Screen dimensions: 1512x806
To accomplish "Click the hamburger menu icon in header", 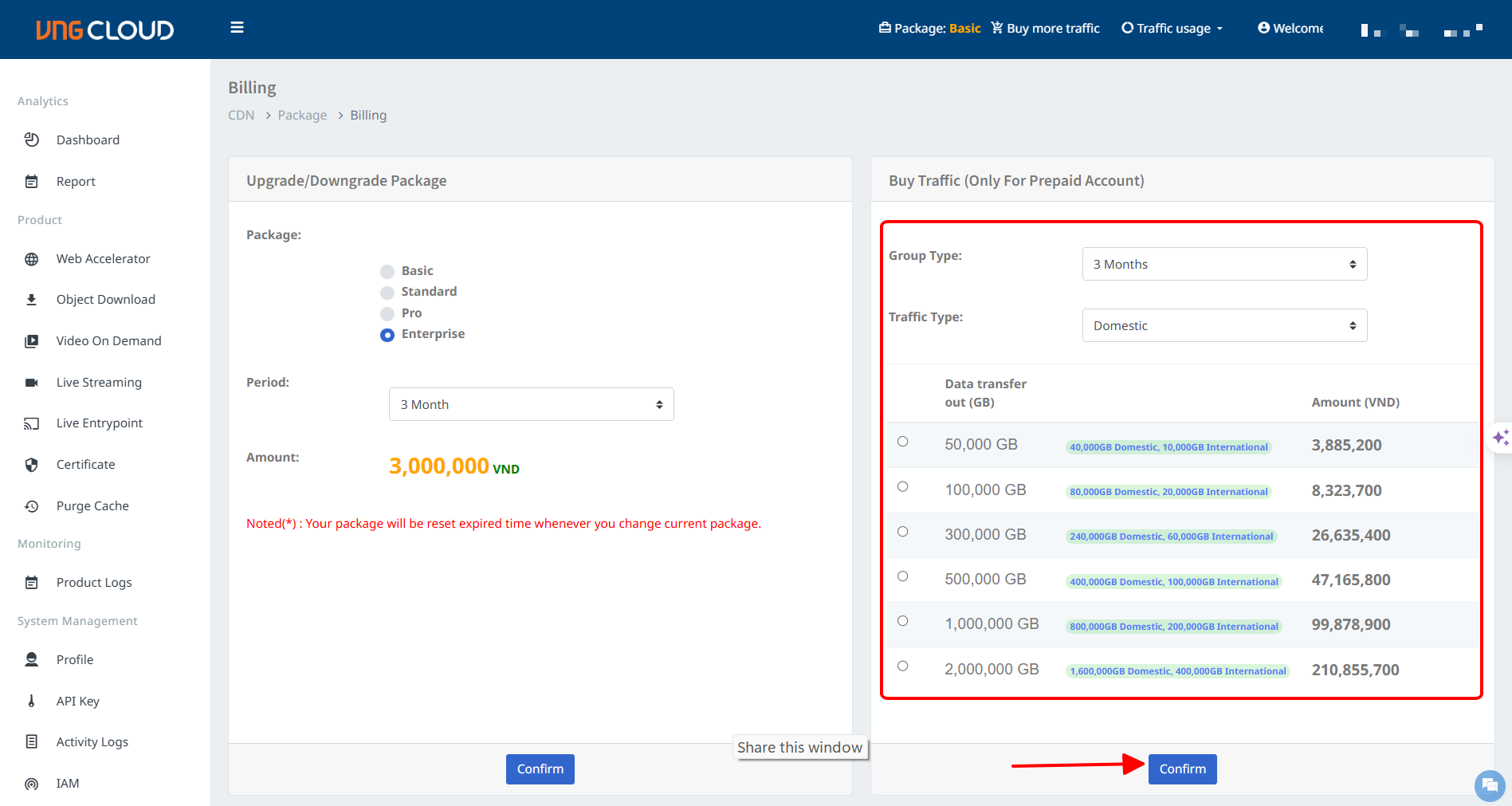I will (x=237, y=28).
